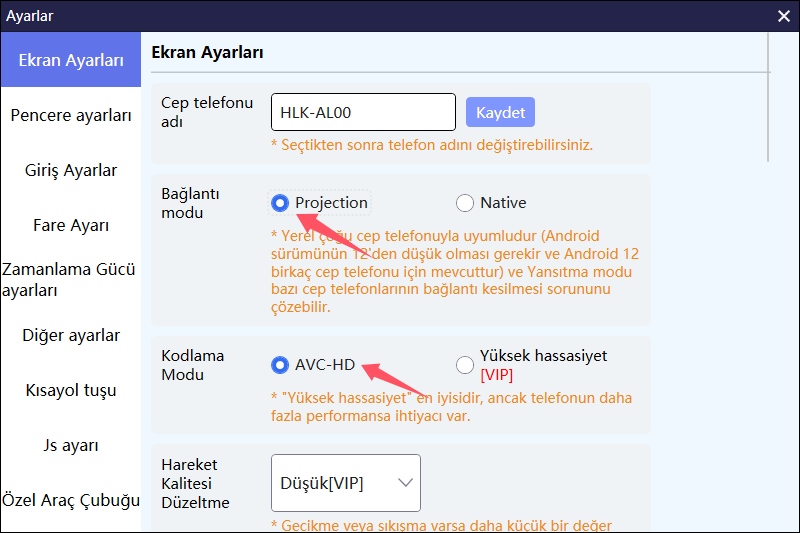This screenshot has height=533, width=800.
Task: Open the Giriş Ayarlar section
Action: (71, 170)
